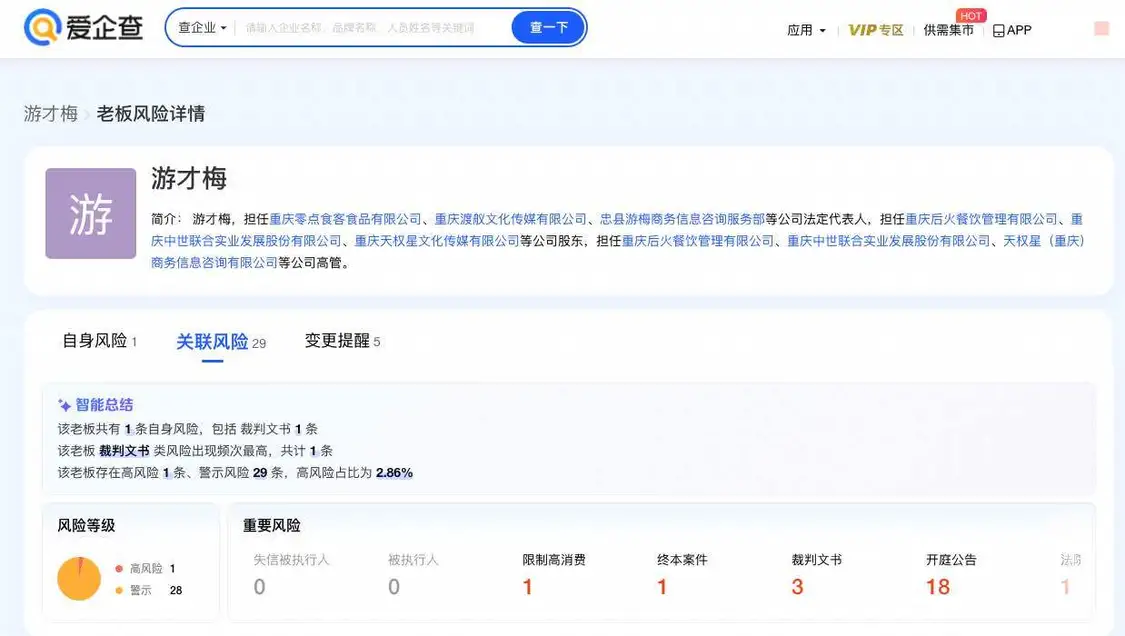View the 开庭公告 count of 18
Screen dimensions: 1125x636
pos(938,587)
